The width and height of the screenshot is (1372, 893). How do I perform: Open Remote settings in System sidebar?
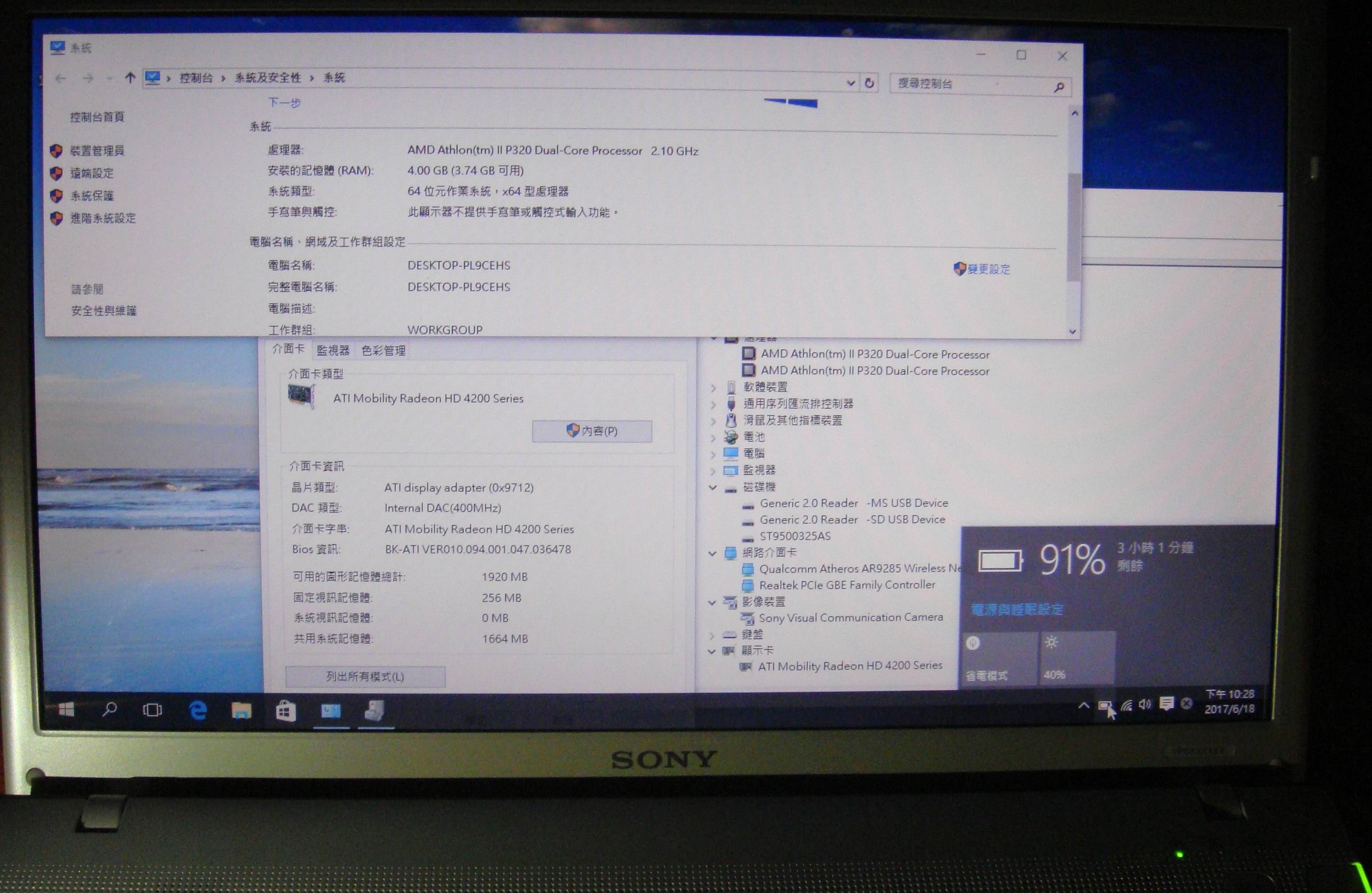click(92, 173)
